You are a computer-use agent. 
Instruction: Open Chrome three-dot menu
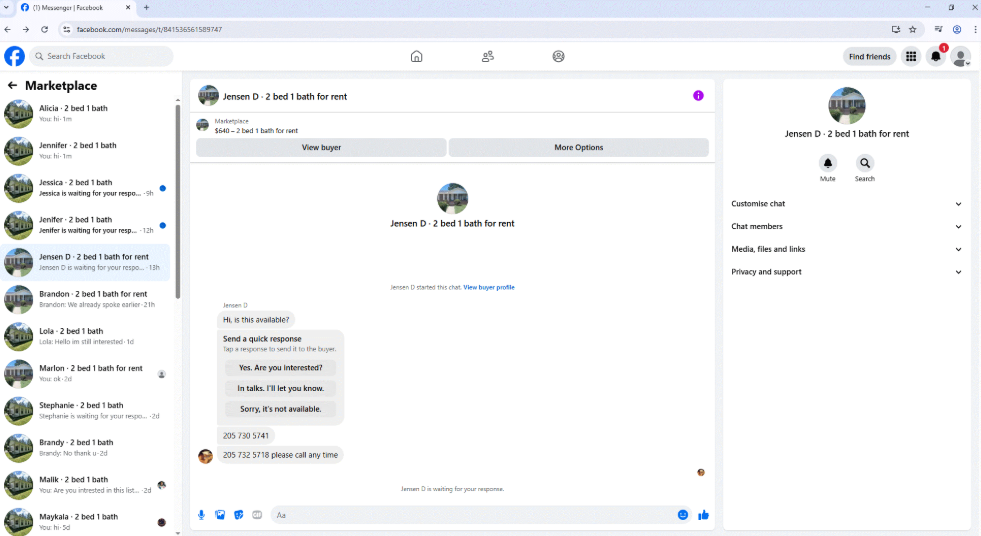(x=975, y=29)
